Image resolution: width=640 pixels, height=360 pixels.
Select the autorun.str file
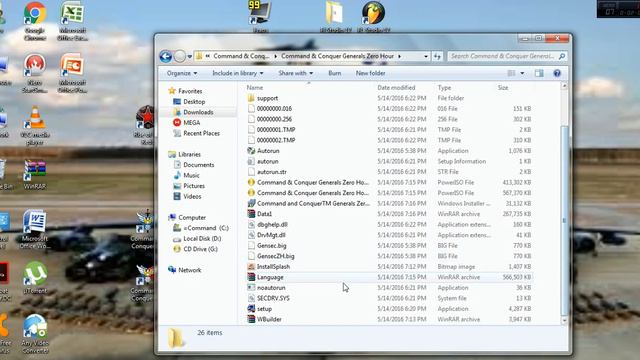pyautogui.click(x=272, y=172)
